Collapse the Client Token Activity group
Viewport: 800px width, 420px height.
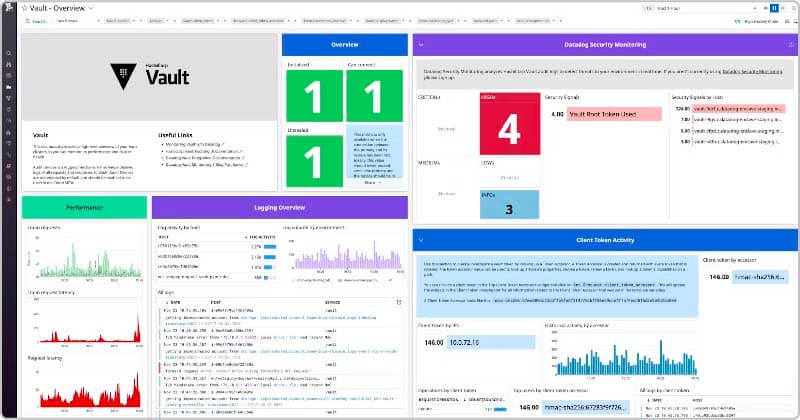click(x=420, y=240)
